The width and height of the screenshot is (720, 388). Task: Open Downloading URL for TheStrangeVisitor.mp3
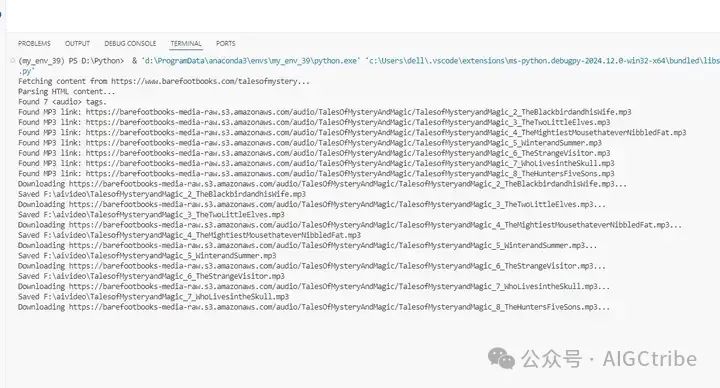point(338,266)
